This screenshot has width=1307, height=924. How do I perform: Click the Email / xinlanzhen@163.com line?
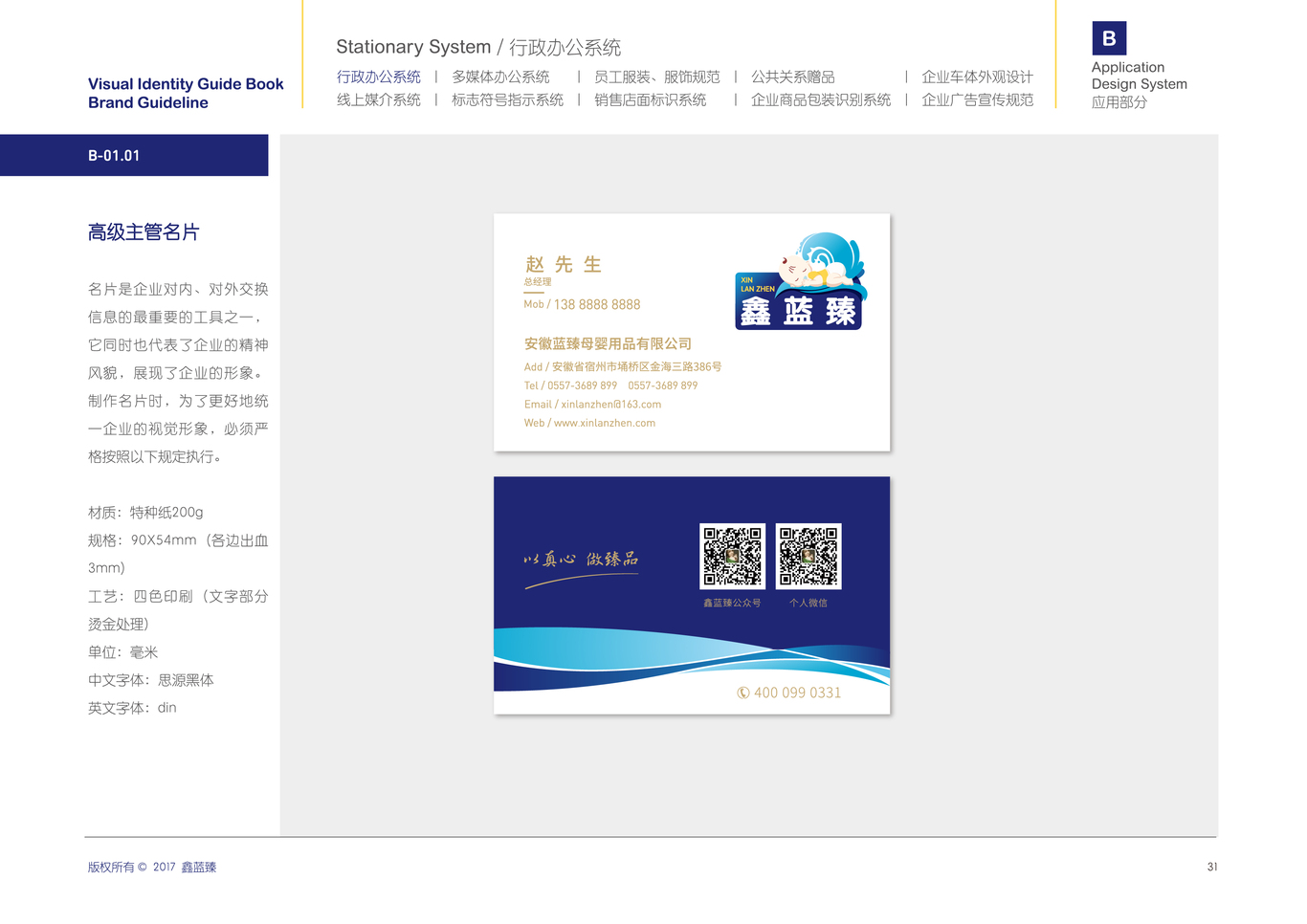592,404
